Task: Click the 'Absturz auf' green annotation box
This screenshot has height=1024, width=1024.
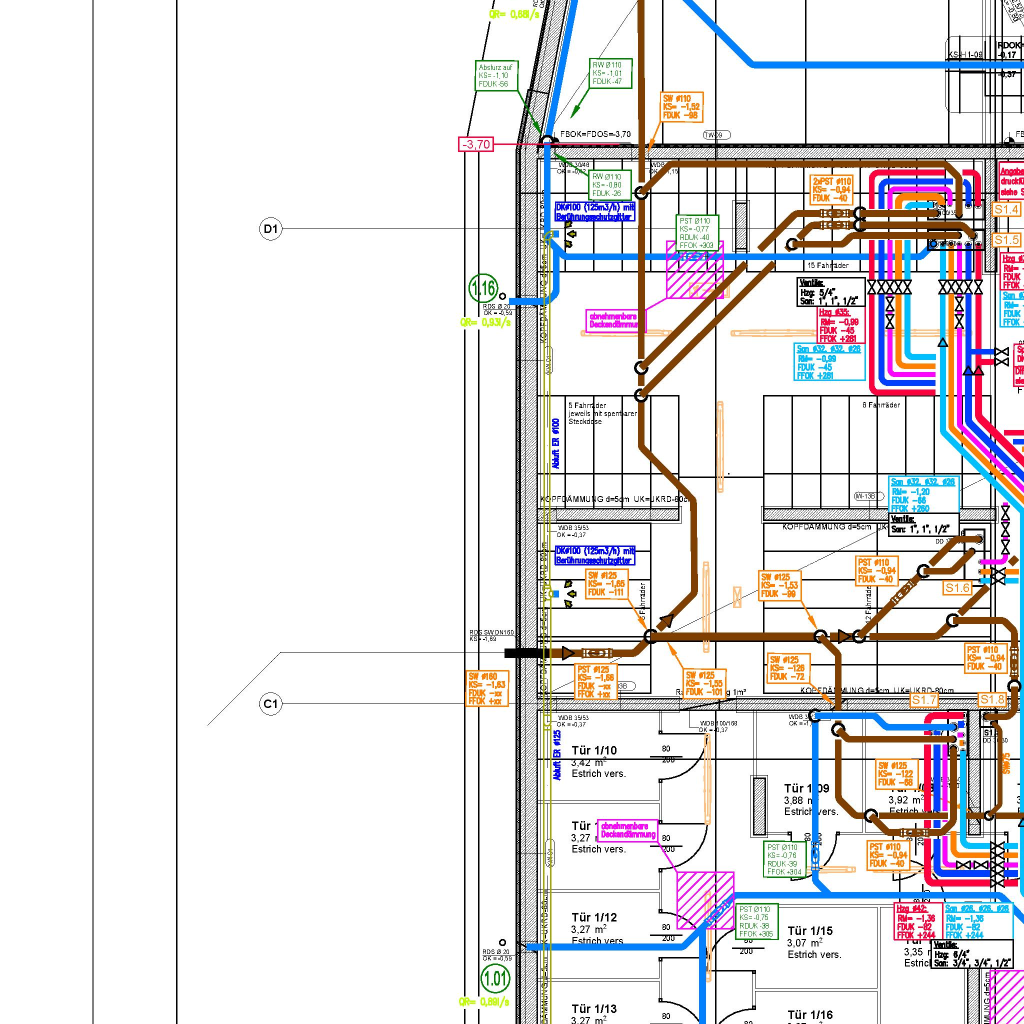Action: [x=496, y=75]
